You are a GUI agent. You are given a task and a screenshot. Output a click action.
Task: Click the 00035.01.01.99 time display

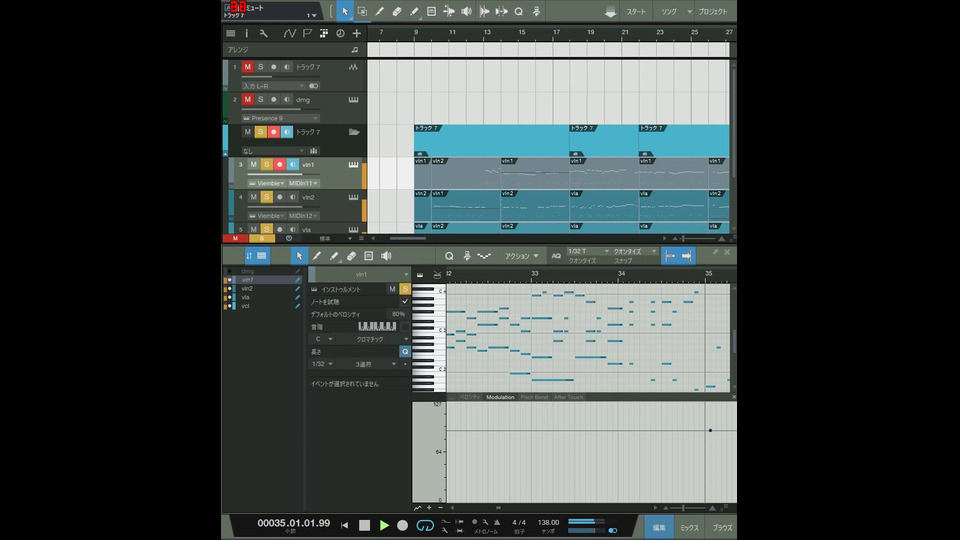[x=293, y=523]
